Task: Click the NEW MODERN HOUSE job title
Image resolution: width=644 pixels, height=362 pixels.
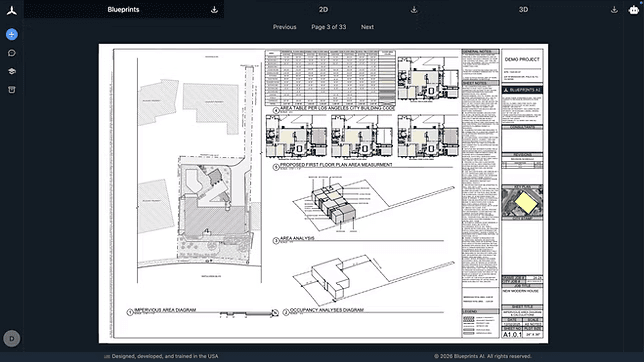Action: coord(520,291)
